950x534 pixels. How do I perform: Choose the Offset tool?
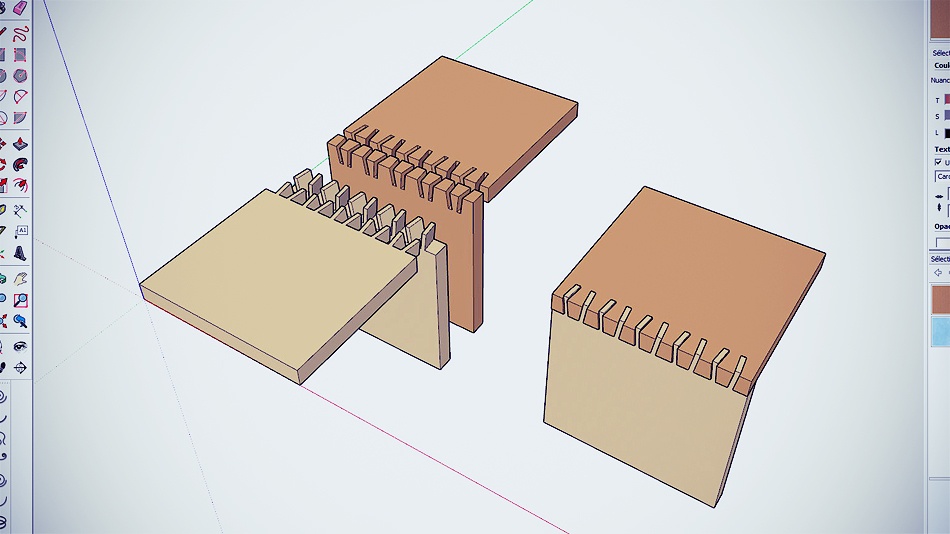[21, 186]
